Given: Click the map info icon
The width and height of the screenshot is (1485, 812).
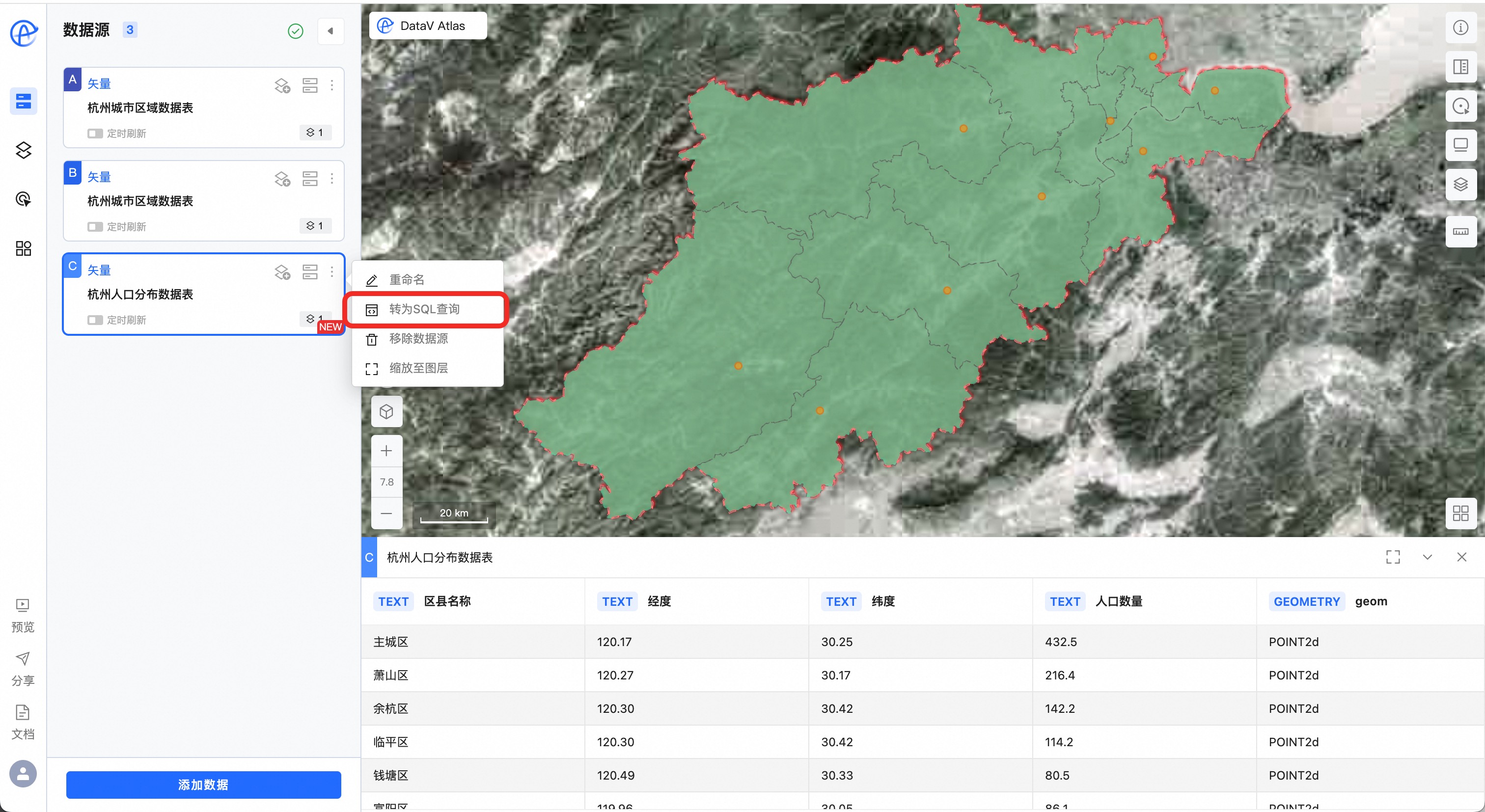Looking at the screenshot, I should 1460,27.
